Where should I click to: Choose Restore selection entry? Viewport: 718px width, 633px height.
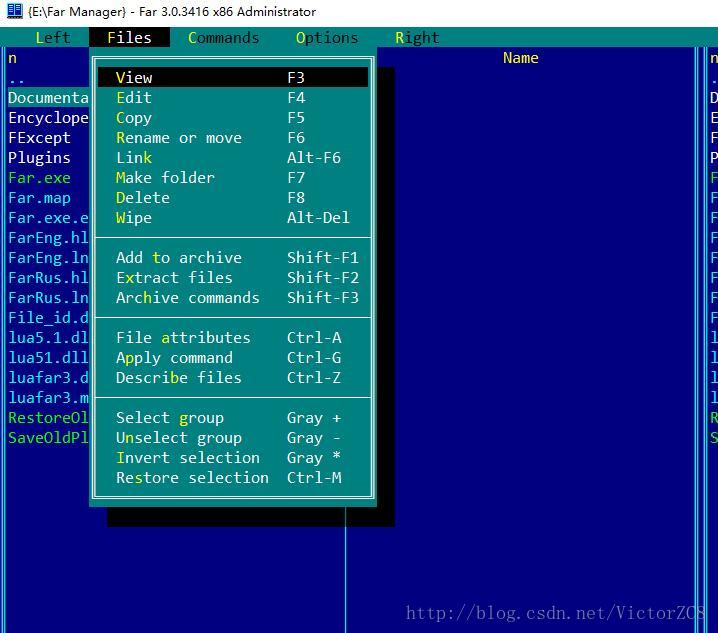tap(233, 478)
